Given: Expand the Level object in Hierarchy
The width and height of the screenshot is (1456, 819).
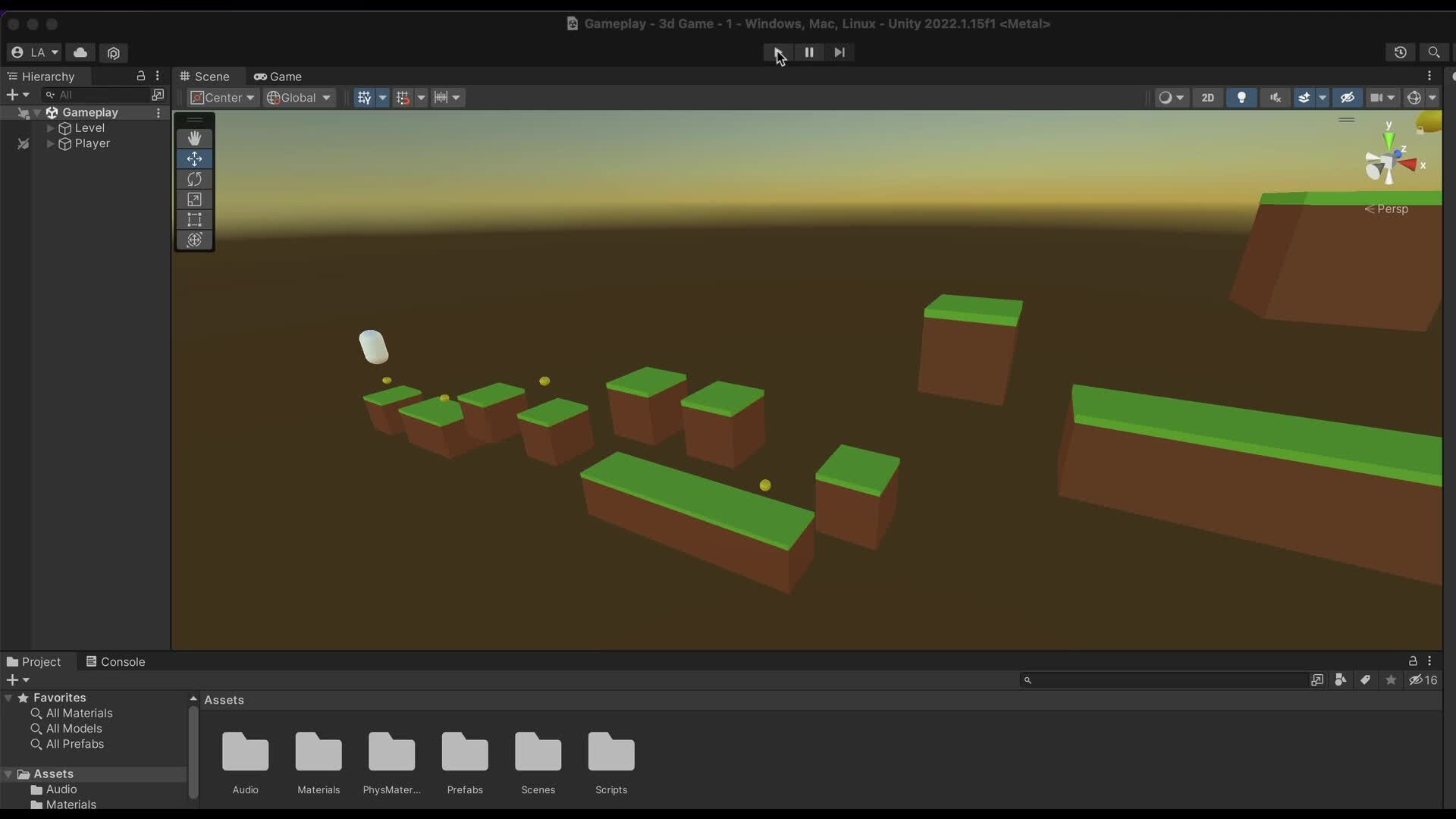Looking at the screenshot, I should 49,127.
